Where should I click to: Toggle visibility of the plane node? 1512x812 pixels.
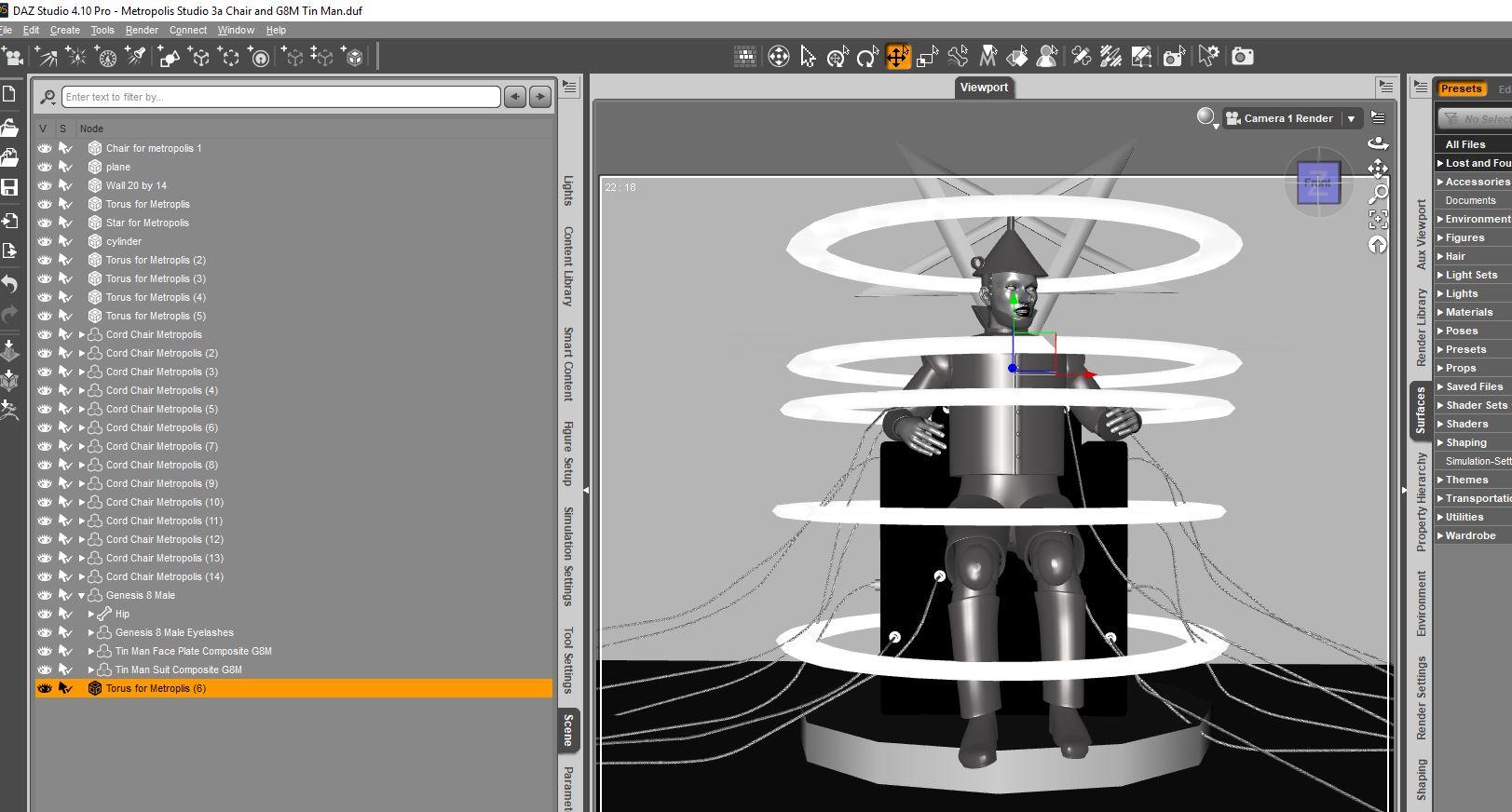tap(45, 167)
